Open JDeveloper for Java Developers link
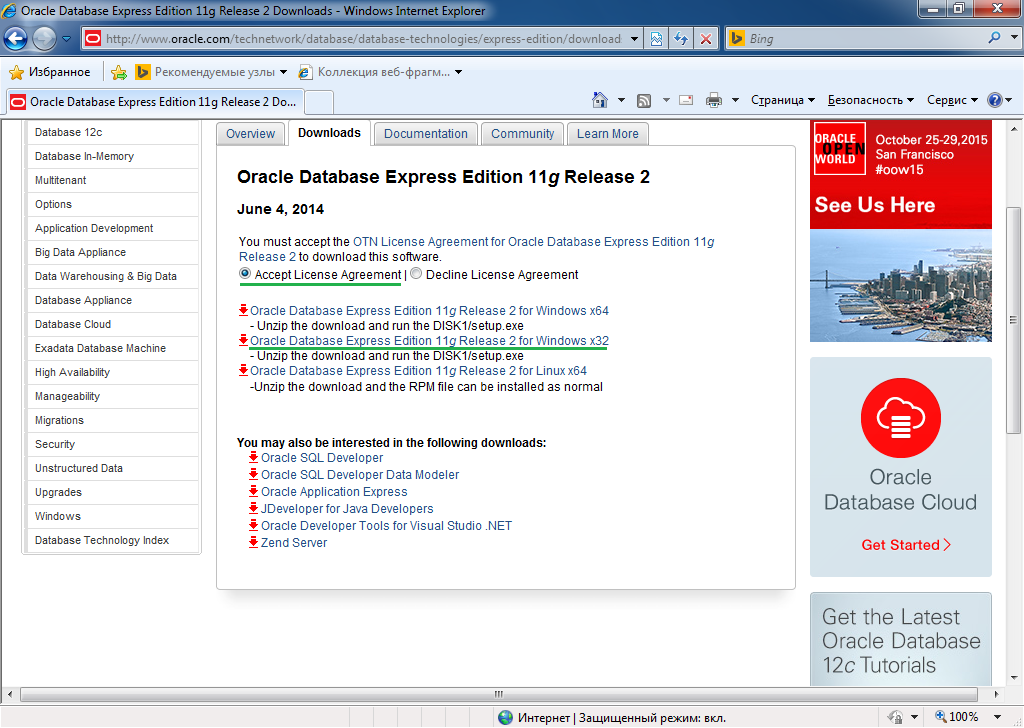This screenshot has height=728, width=1024. pyautogui.click(x=347, y=509)
